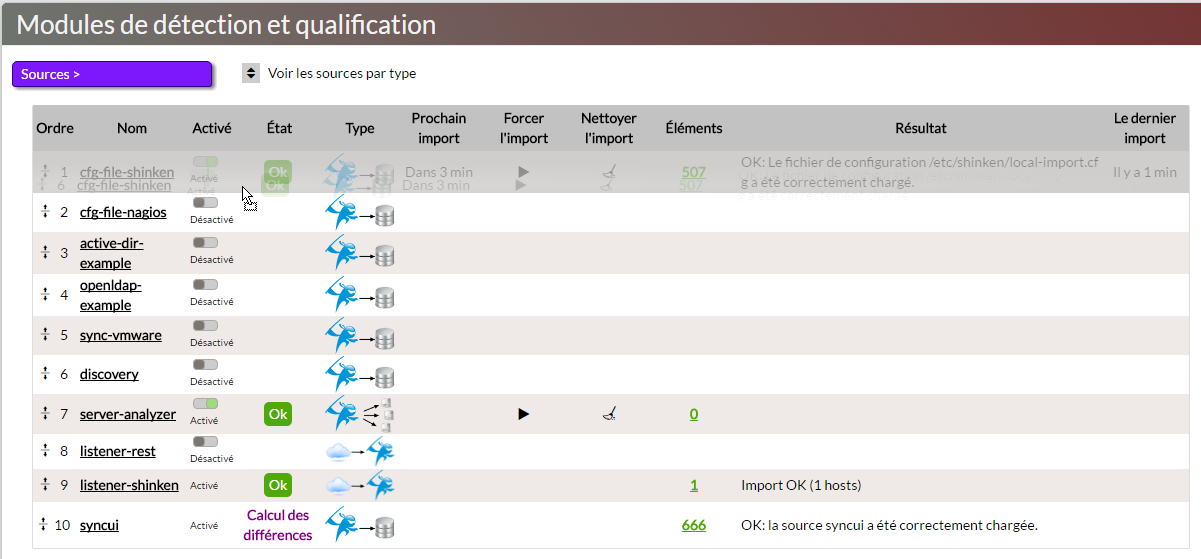Click the type icon for cfg-file-nagios
1201x559 pixels.
pyautogui.click(x=360, y=214)
